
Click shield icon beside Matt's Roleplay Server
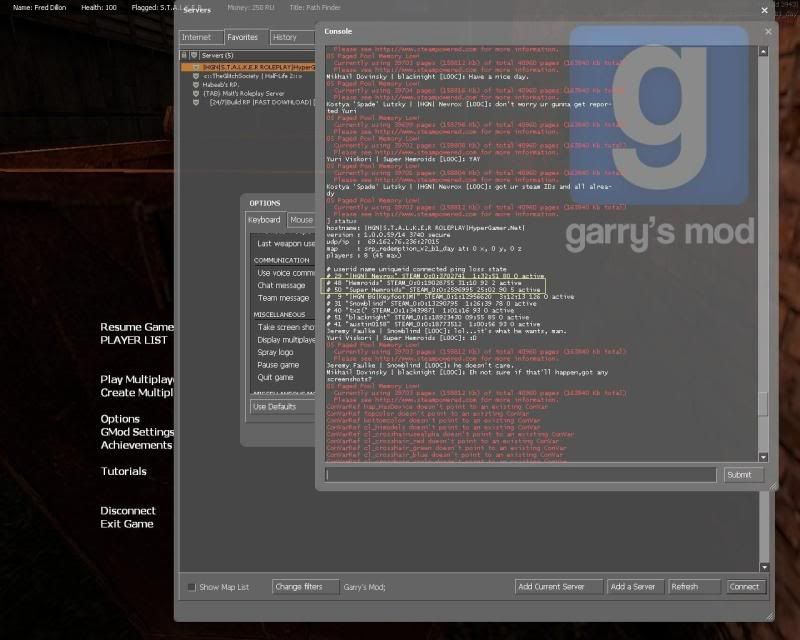pos(196,93)
